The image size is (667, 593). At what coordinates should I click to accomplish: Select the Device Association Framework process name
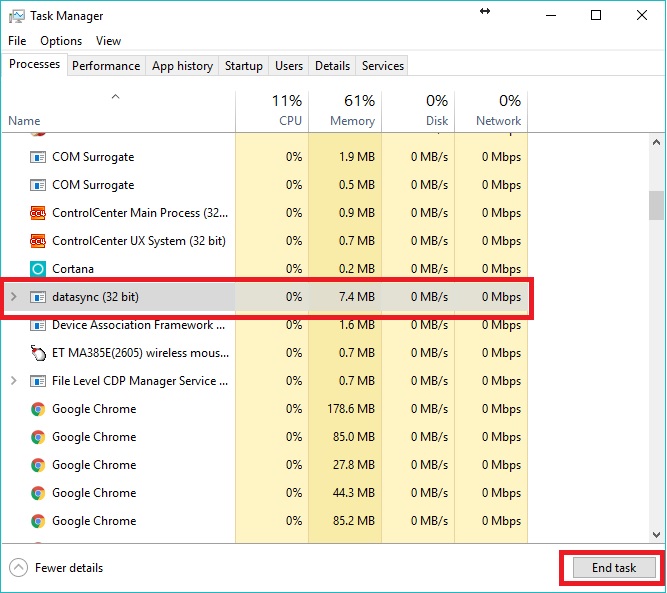(x=138, y=326)
